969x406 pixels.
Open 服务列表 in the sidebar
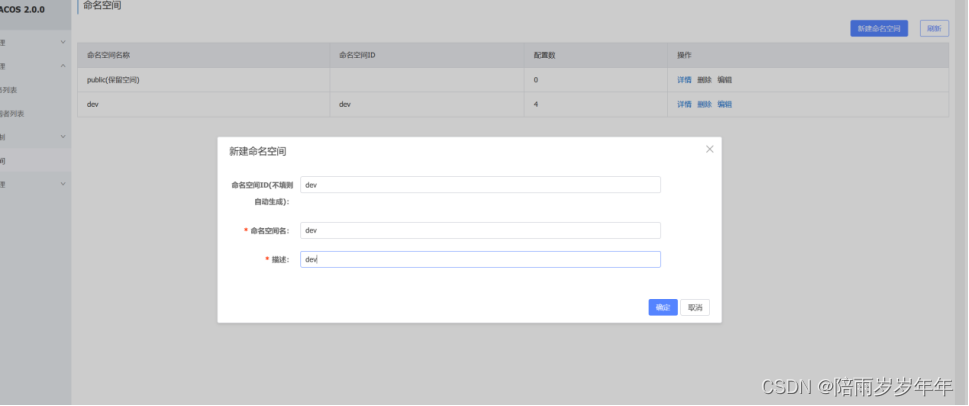click(10, 90)
